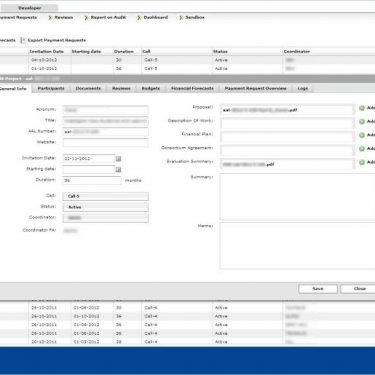This screenshot has width=375, height=375.
Task: Click into the Proposal file field
Action: [287, 110]
